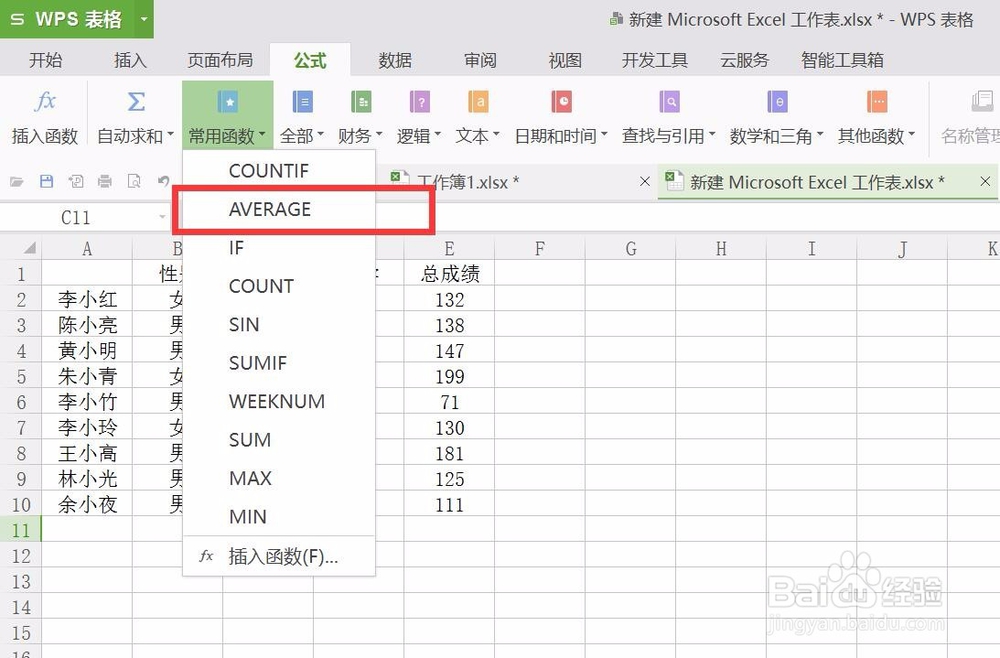Image resolution: width=1000 pixels, height=658 pixels.
Task: Select AVERAGE from the function list
Action: [x=270, y=210]
